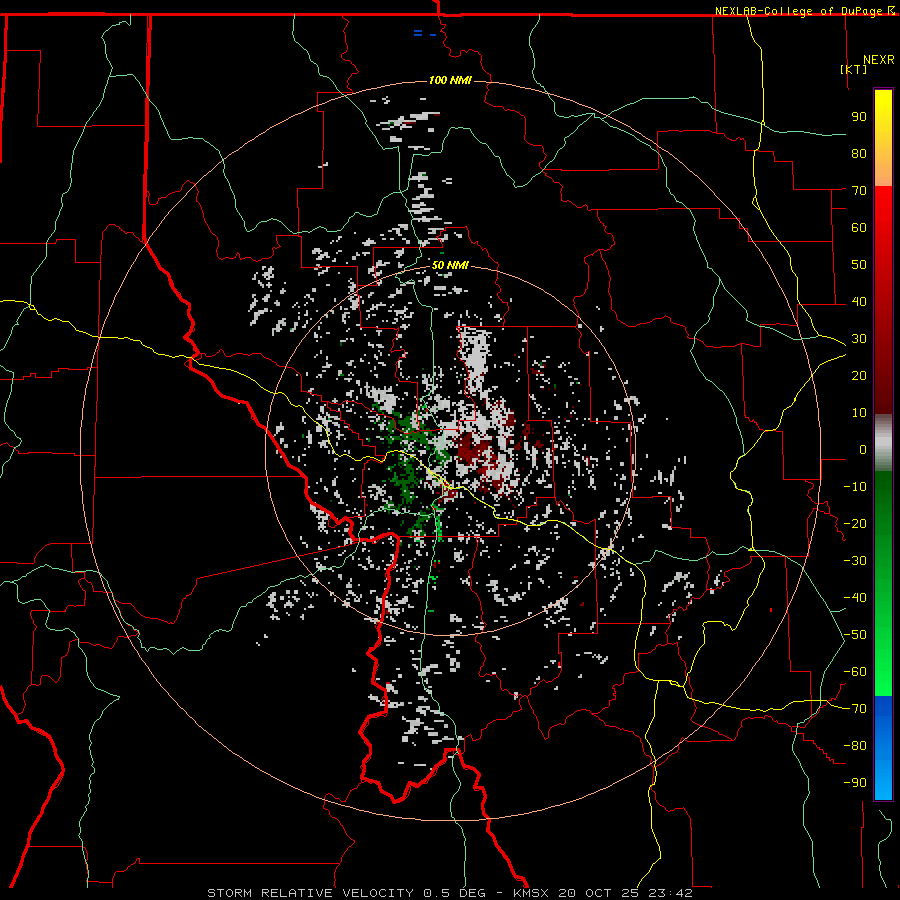Click the positive 80 value on velocity scale
900x900 pixels.
(x=859, y=153)
